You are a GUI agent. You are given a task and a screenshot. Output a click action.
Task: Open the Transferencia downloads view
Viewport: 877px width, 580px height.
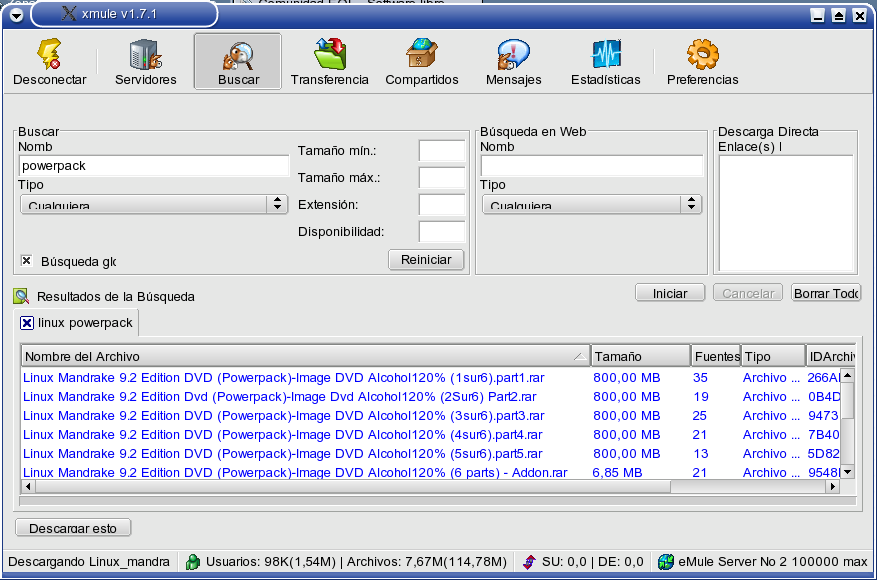[329, 62]
